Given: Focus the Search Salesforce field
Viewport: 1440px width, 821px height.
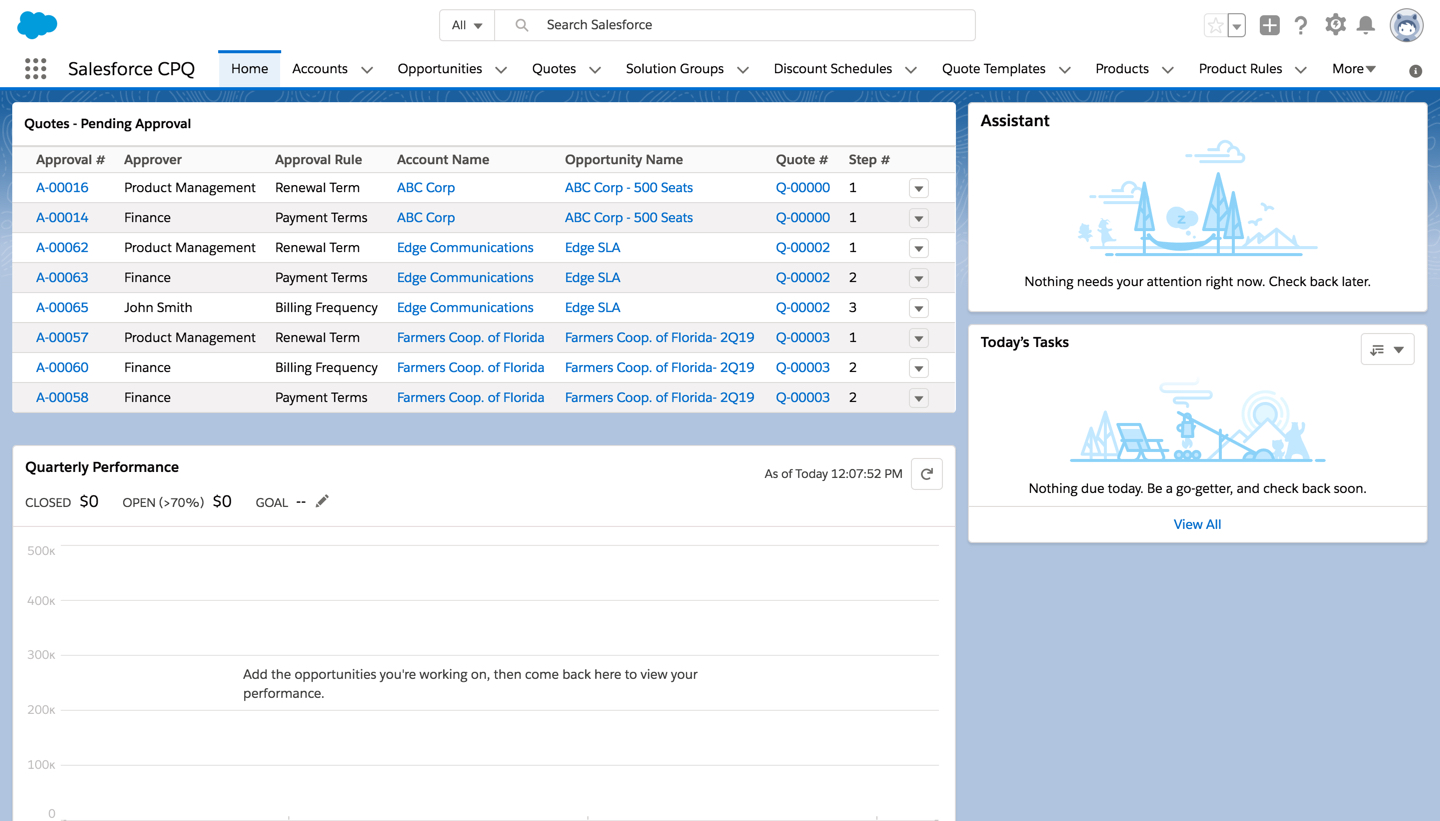Looking at the screenshot, I should [735, 25].
